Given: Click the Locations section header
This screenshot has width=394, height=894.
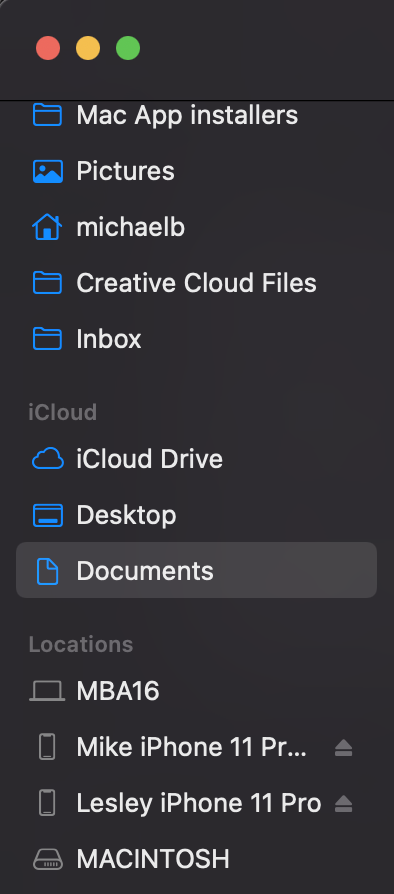Looking at the screenshot, I should (x=80, y=644).
